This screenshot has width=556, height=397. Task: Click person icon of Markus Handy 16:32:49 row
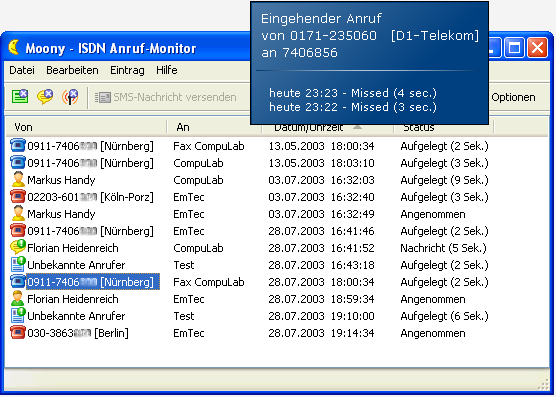coord(18,214)
